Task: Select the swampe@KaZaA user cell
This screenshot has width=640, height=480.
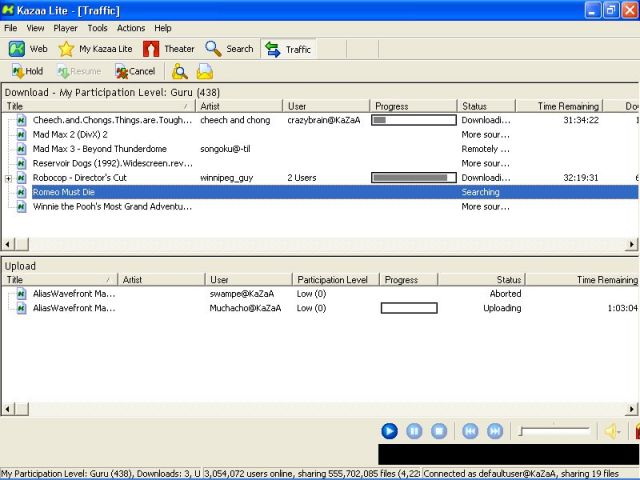Action: click(242, 294)
